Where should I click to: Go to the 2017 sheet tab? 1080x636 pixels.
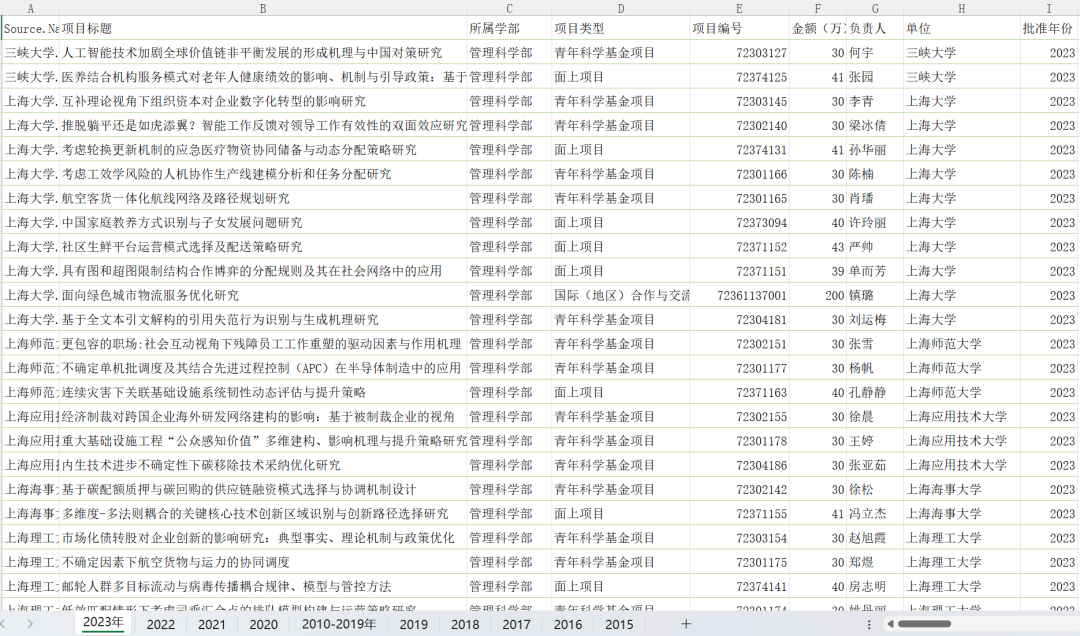point(516,624)
